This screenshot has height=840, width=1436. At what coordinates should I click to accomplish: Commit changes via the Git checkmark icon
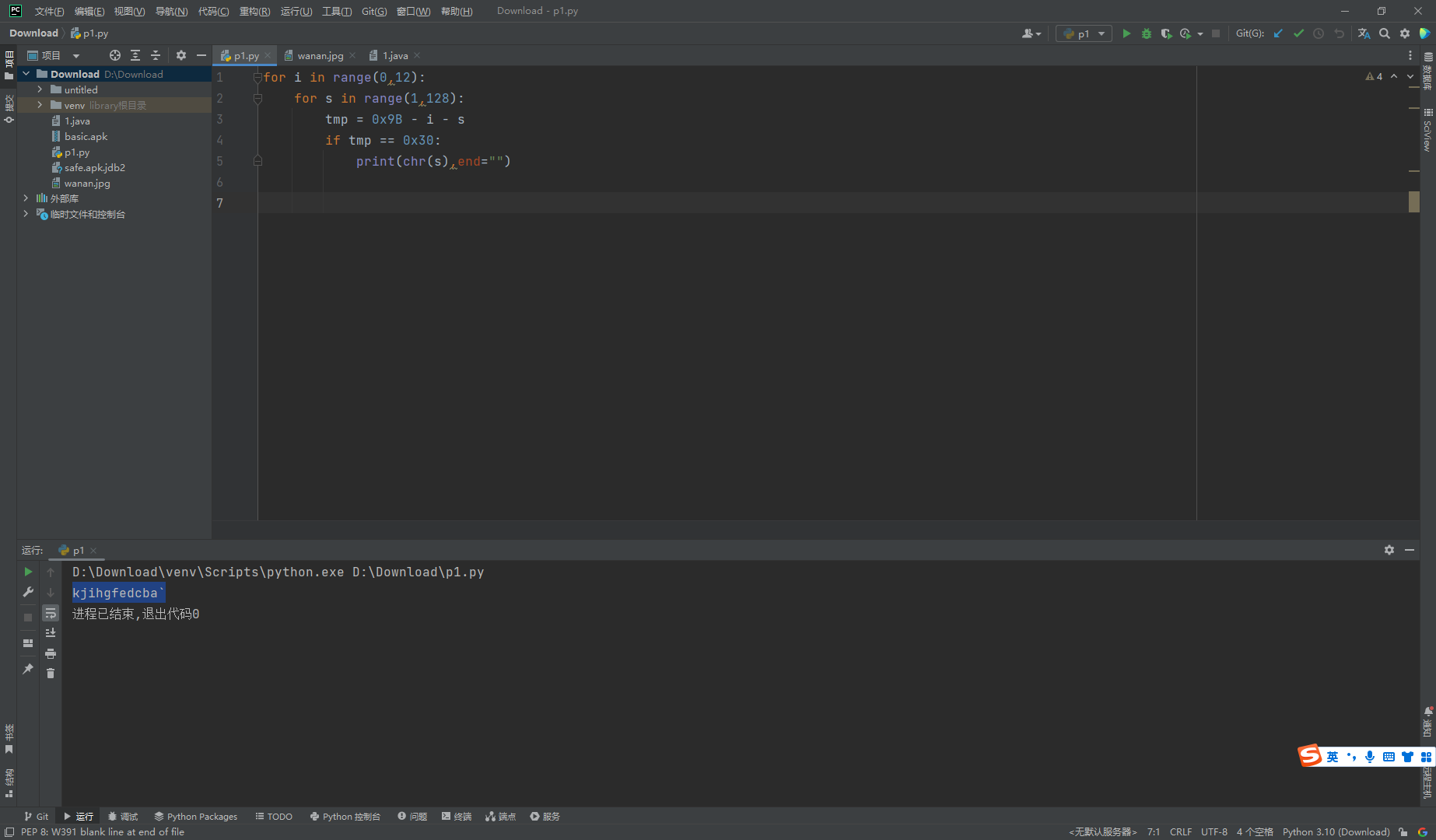pos(1298,33)
